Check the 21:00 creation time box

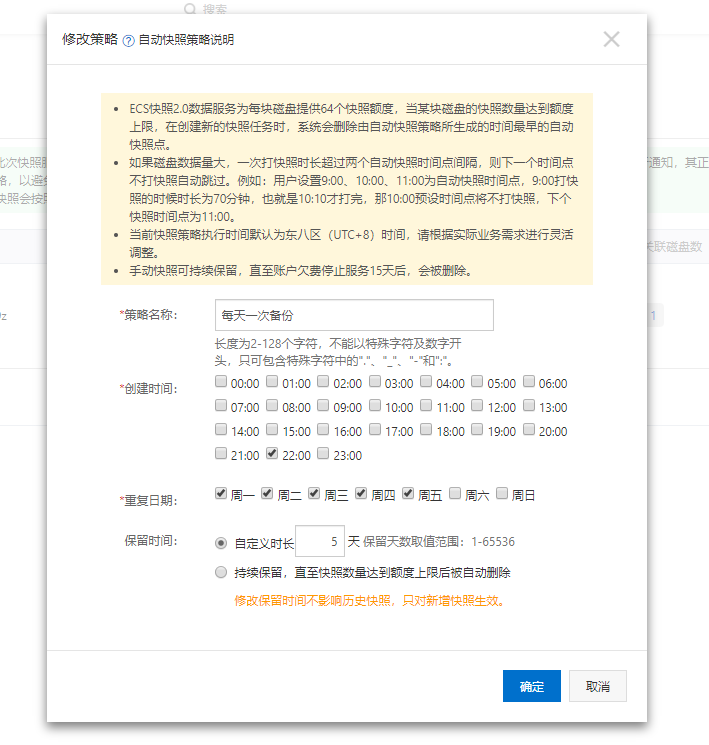[x=221, y=453]
